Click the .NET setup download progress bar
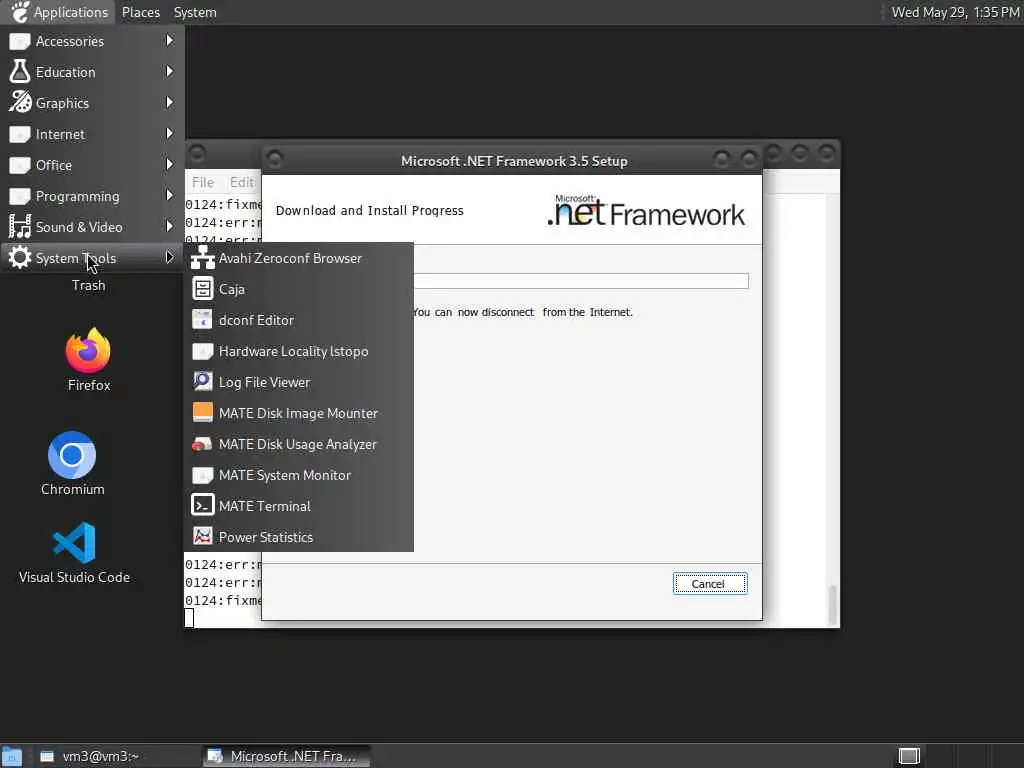Viewport: 1024px width, 768px height. tap(581, 281)
